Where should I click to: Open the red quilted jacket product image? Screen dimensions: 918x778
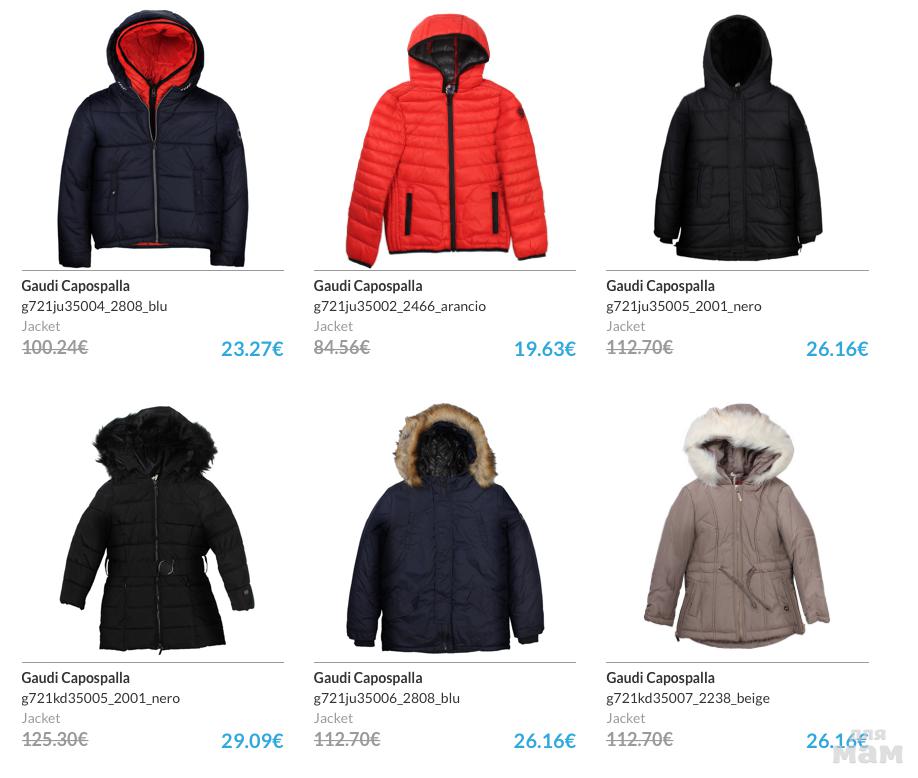tap(447, 140)
